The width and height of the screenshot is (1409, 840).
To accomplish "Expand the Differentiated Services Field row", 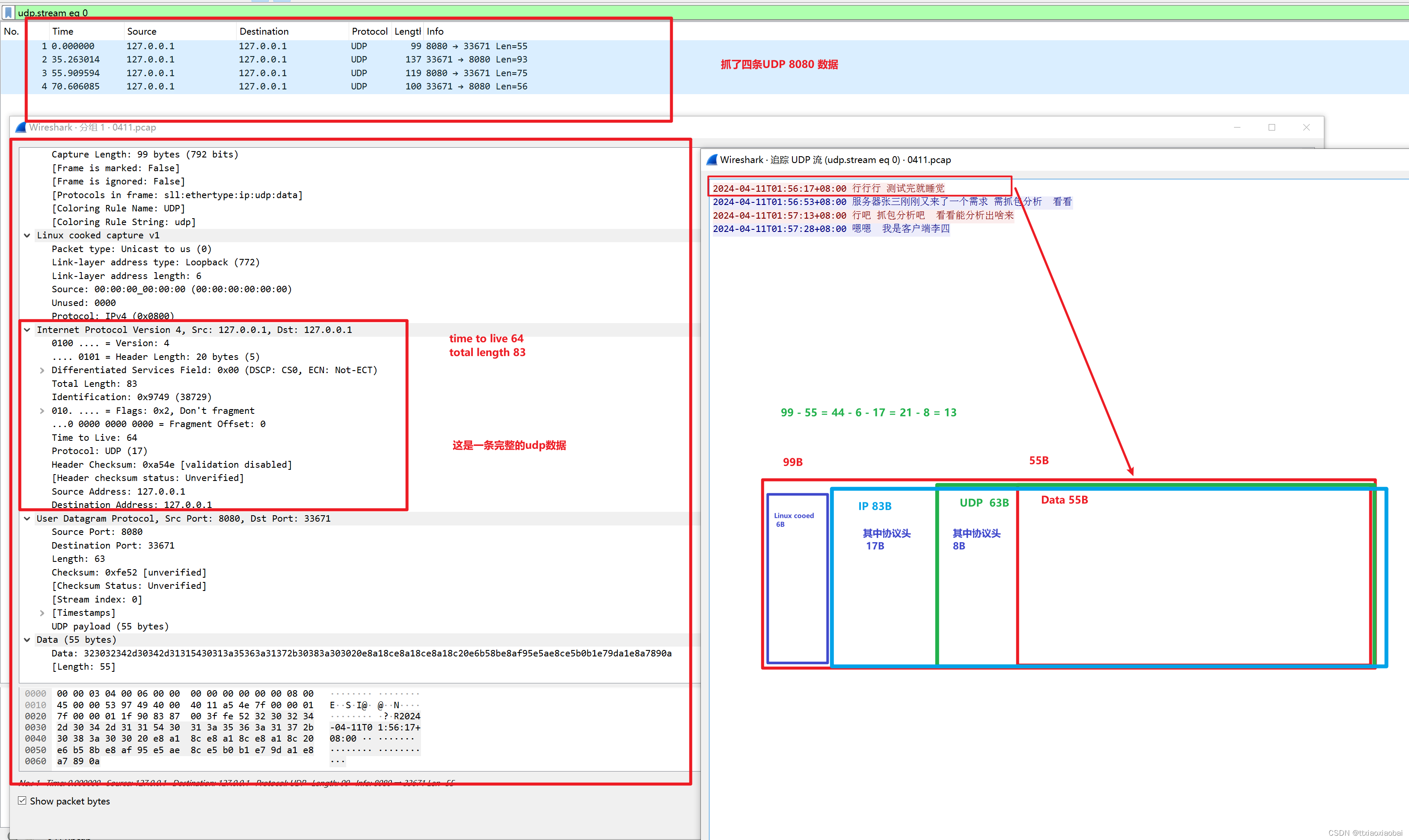I will (42, 370).
